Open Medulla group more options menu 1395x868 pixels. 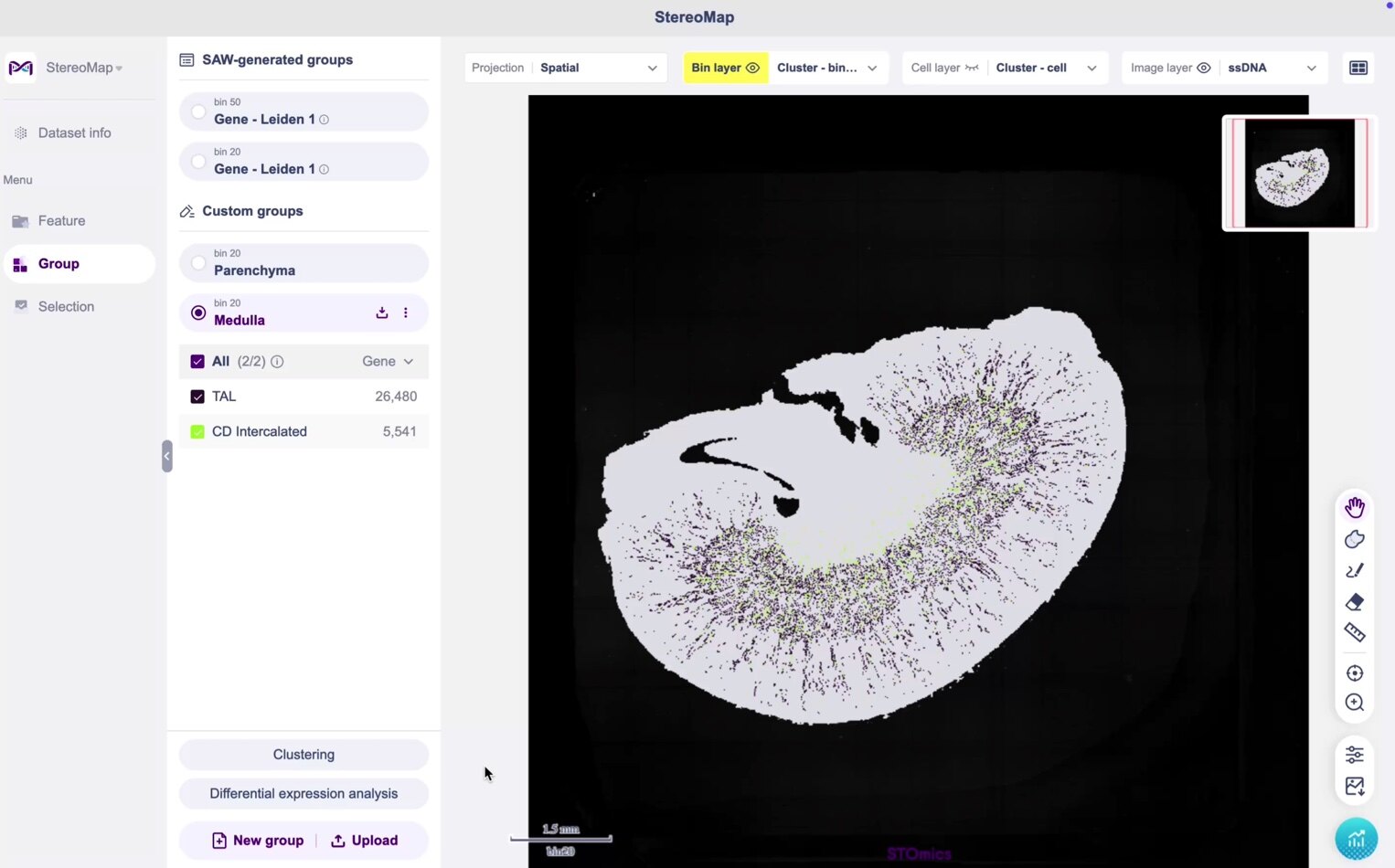tap(406, 312)
